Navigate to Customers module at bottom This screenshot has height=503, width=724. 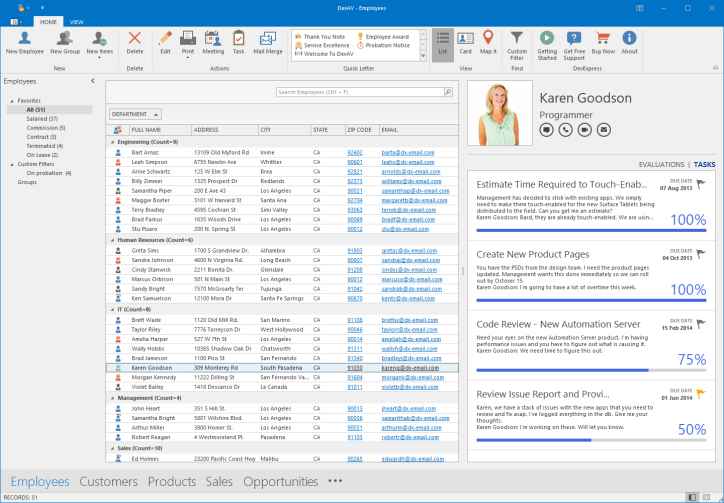[x=108, y=481]
